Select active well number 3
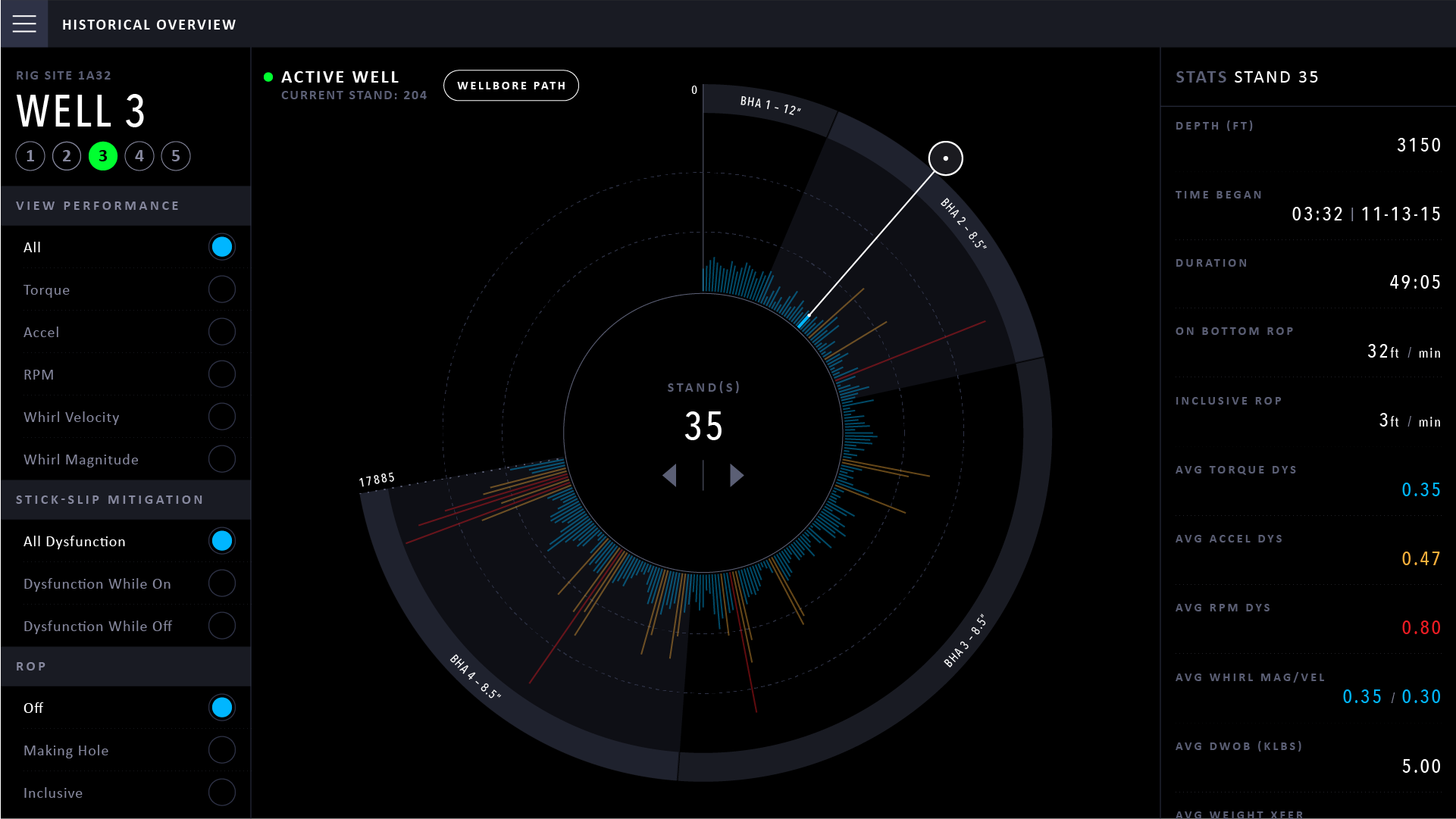The image size is (1456, 819). 103,156
